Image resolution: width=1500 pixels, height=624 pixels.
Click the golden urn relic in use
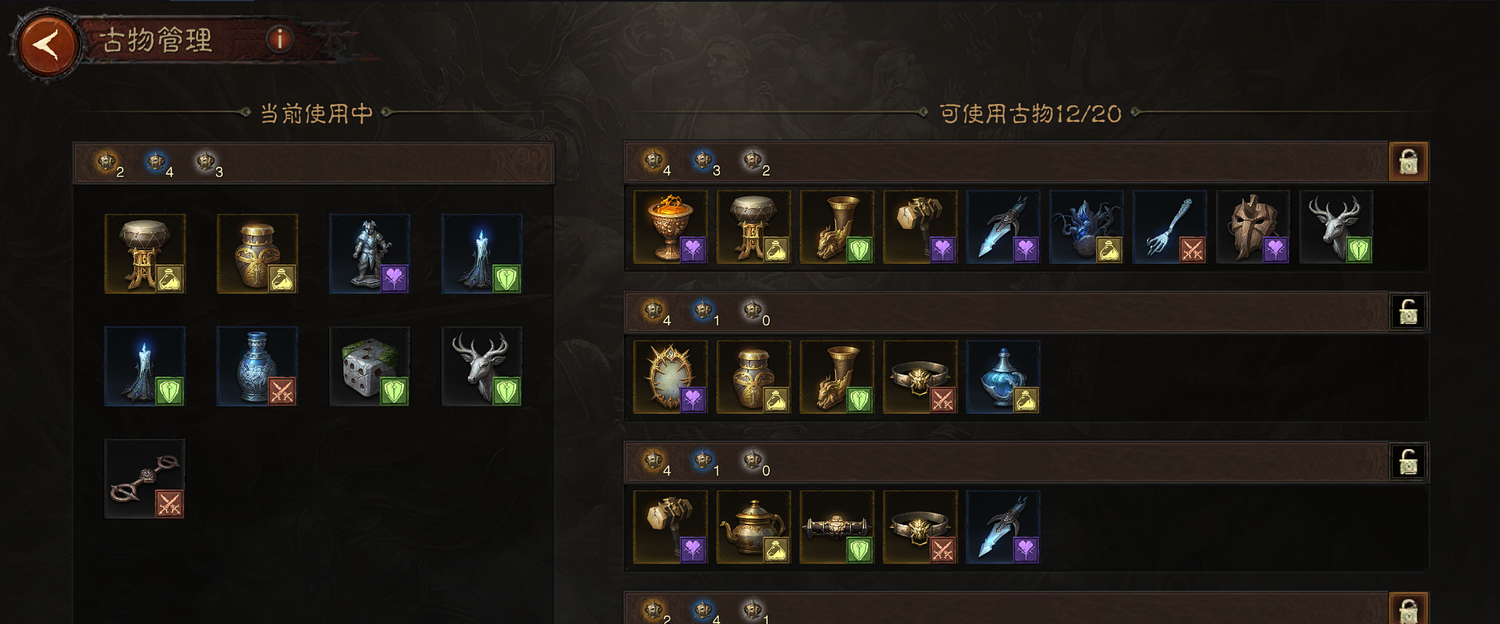pyautogui.click(x=257, y=253)
